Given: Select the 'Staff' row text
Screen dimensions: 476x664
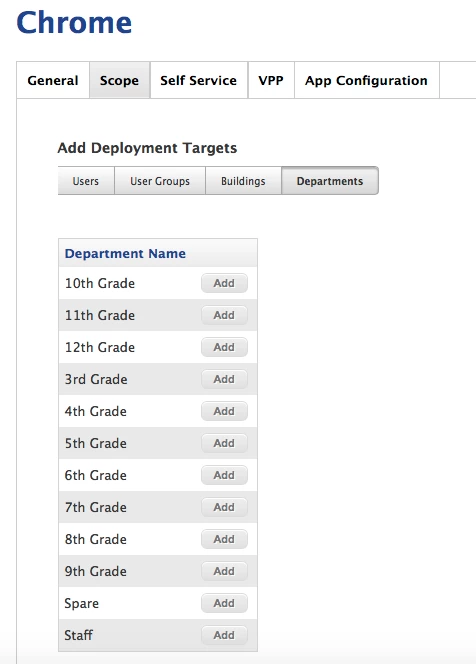Looking at the screenshot, I should pos(78,635).
